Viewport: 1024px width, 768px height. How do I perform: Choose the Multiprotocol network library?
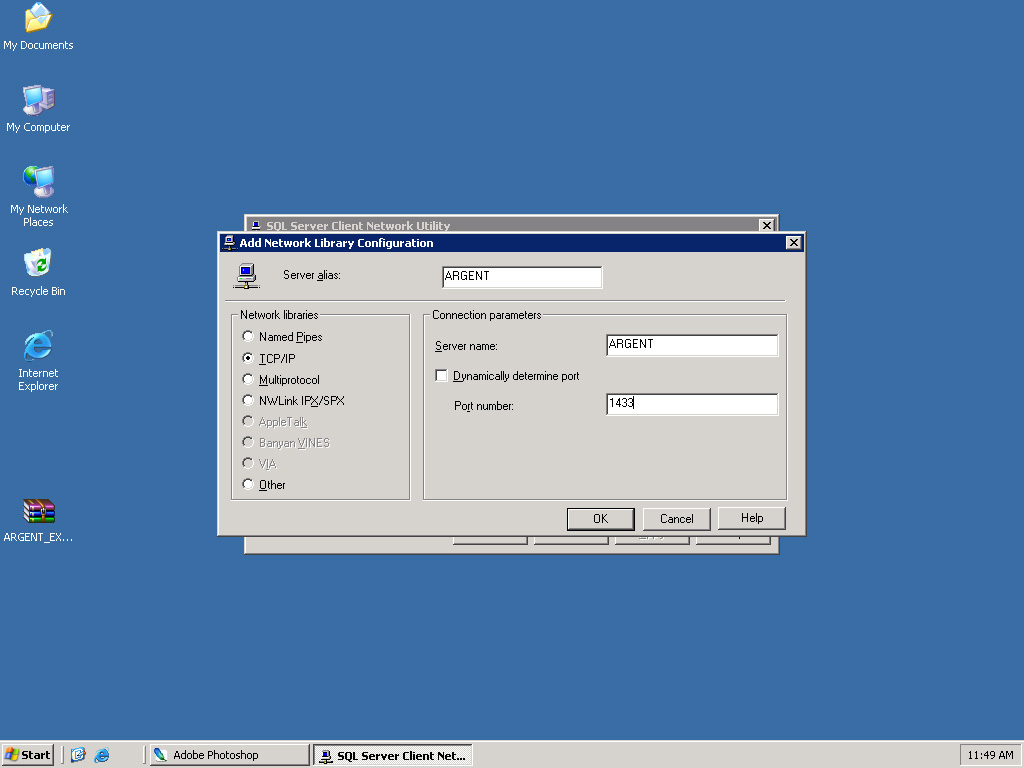[249, 380]
